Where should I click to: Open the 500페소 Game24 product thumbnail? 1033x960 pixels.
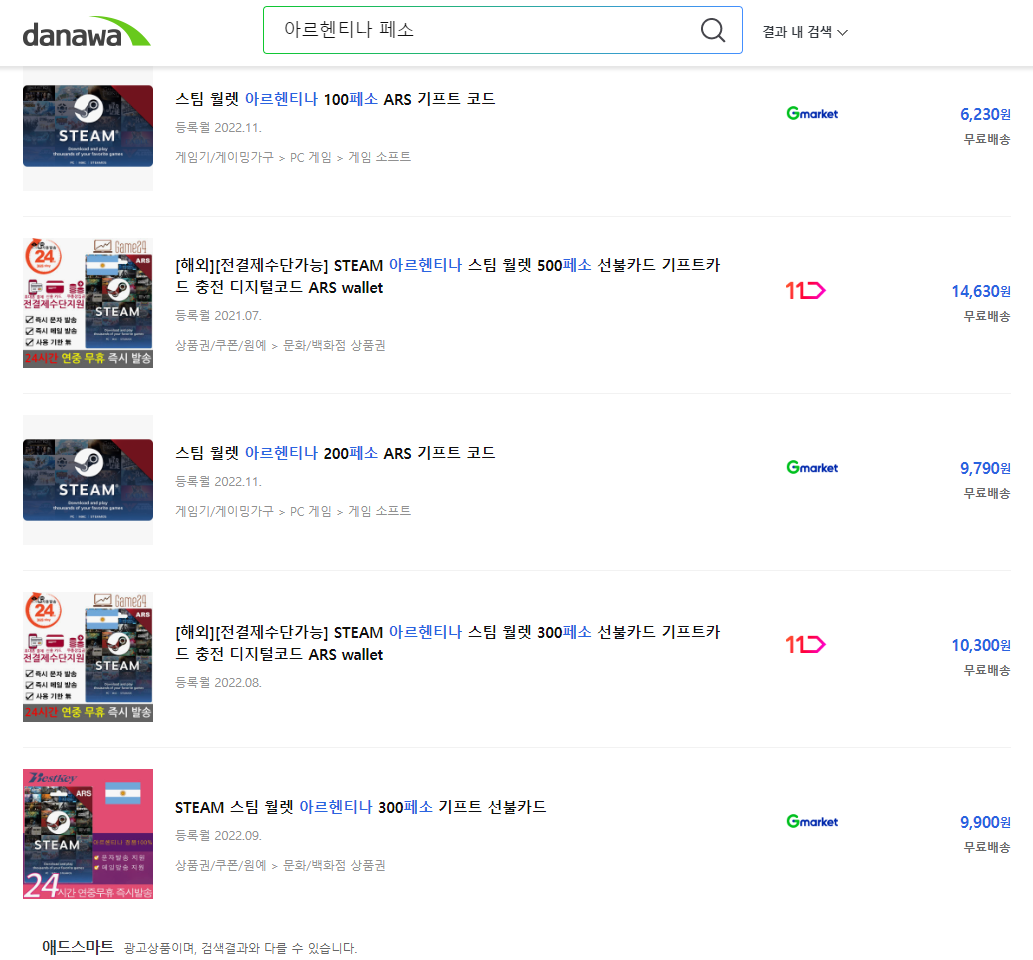(88, 303)
